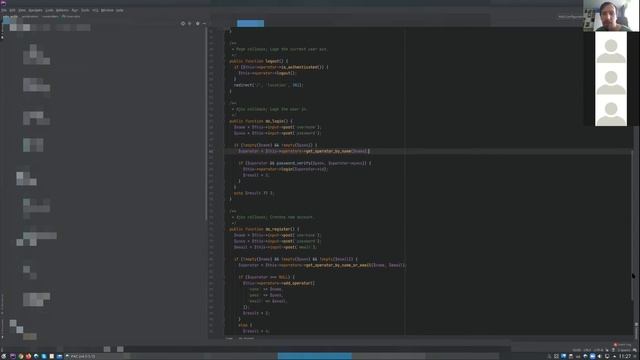This screenshot has width=640, height=360.
Task: Open the Tools menu
Action: coord(85,10)
